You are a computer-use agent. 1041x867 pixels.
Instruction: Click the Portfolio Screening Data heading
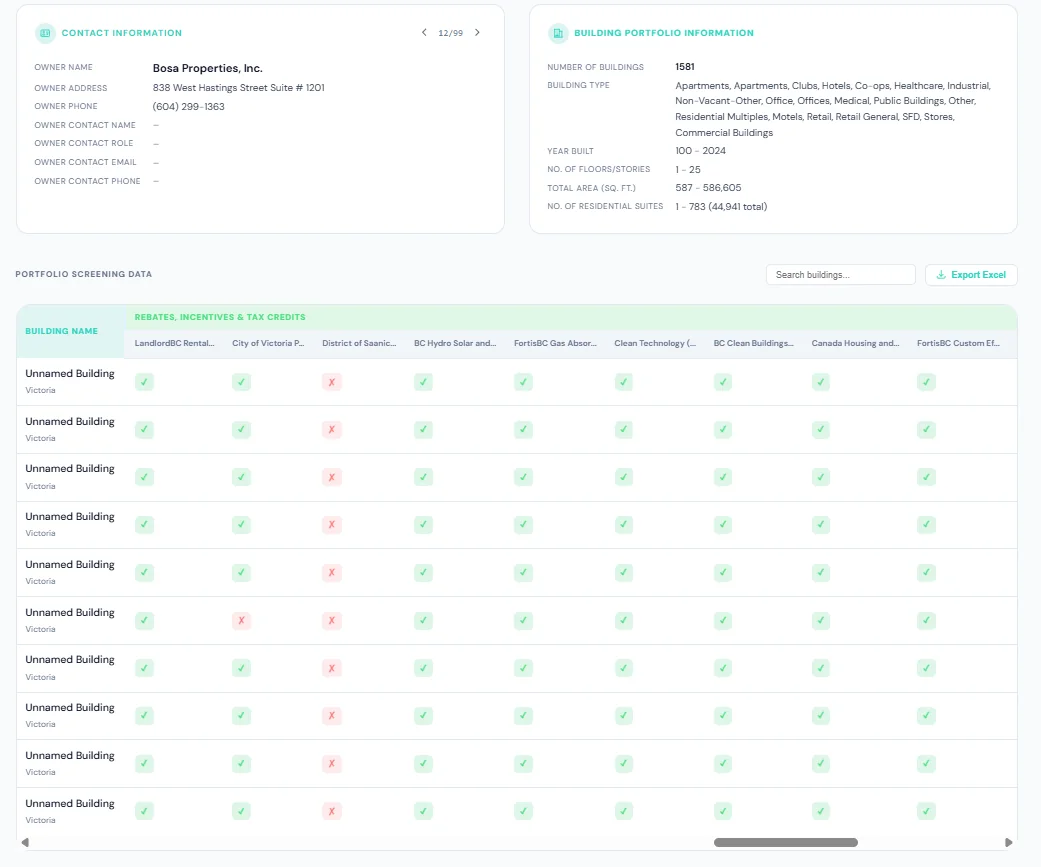pyautogui.click(x=84, y=274)
